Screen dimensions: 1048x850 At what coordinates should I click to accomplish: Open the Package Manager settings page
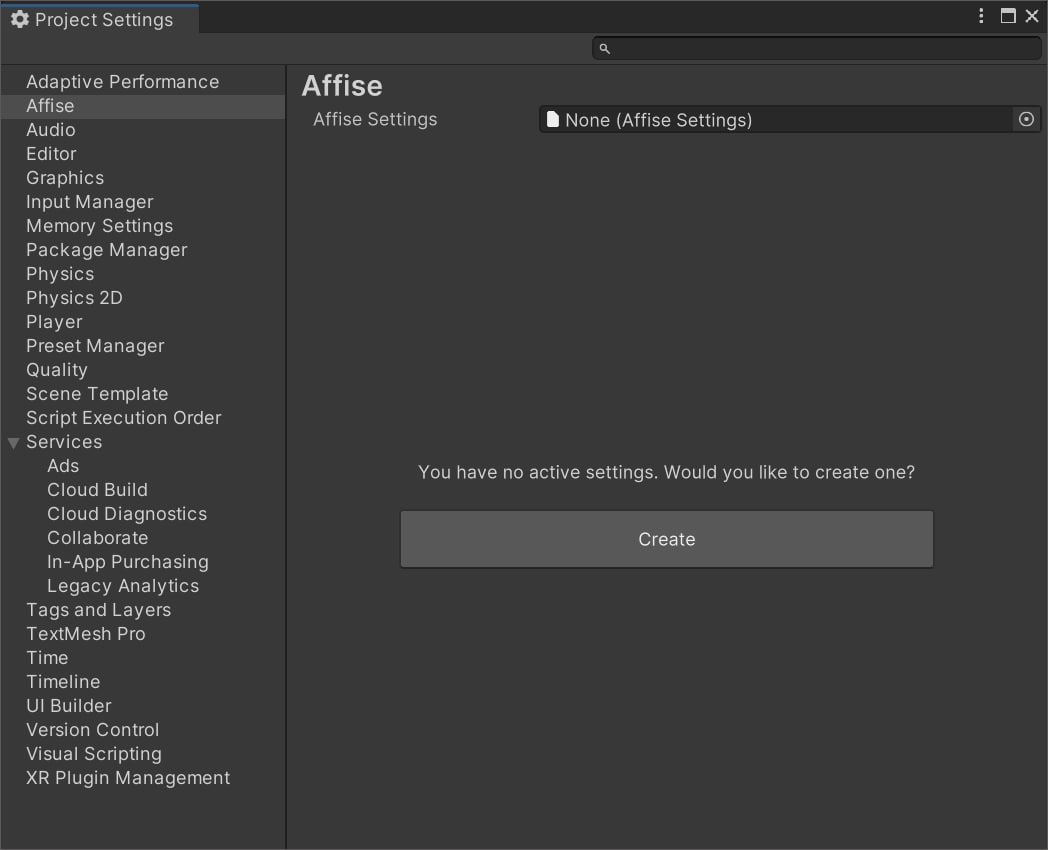pos(106,249)
